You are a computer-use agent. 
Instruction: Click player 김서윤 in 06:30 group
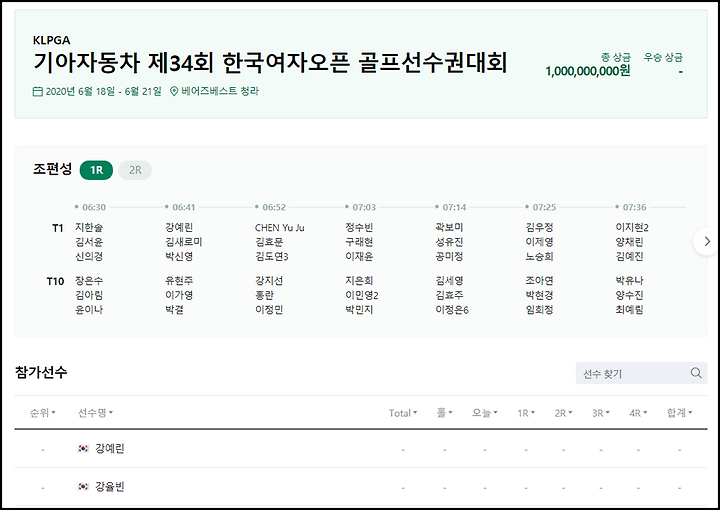coord(89,241)
